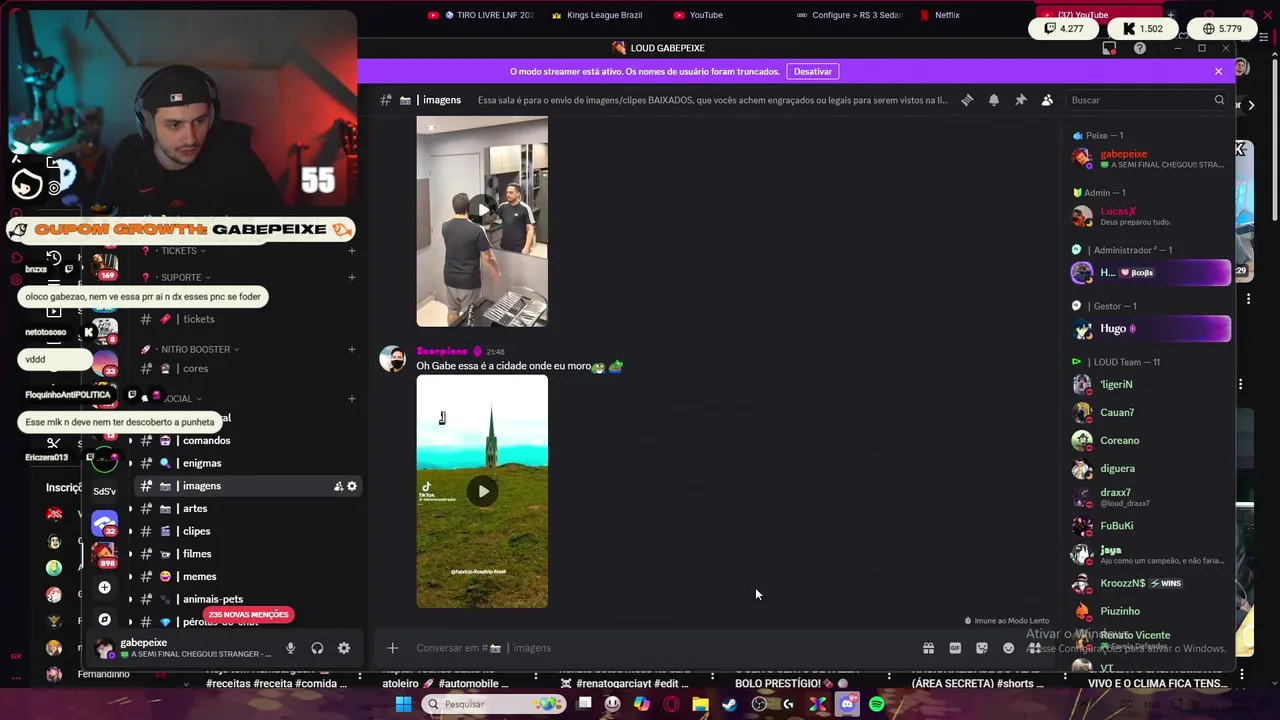The height and width of the screenshot is (720, 1280).
Task: Open Windows Start button on taskbar
Action: 403,704
